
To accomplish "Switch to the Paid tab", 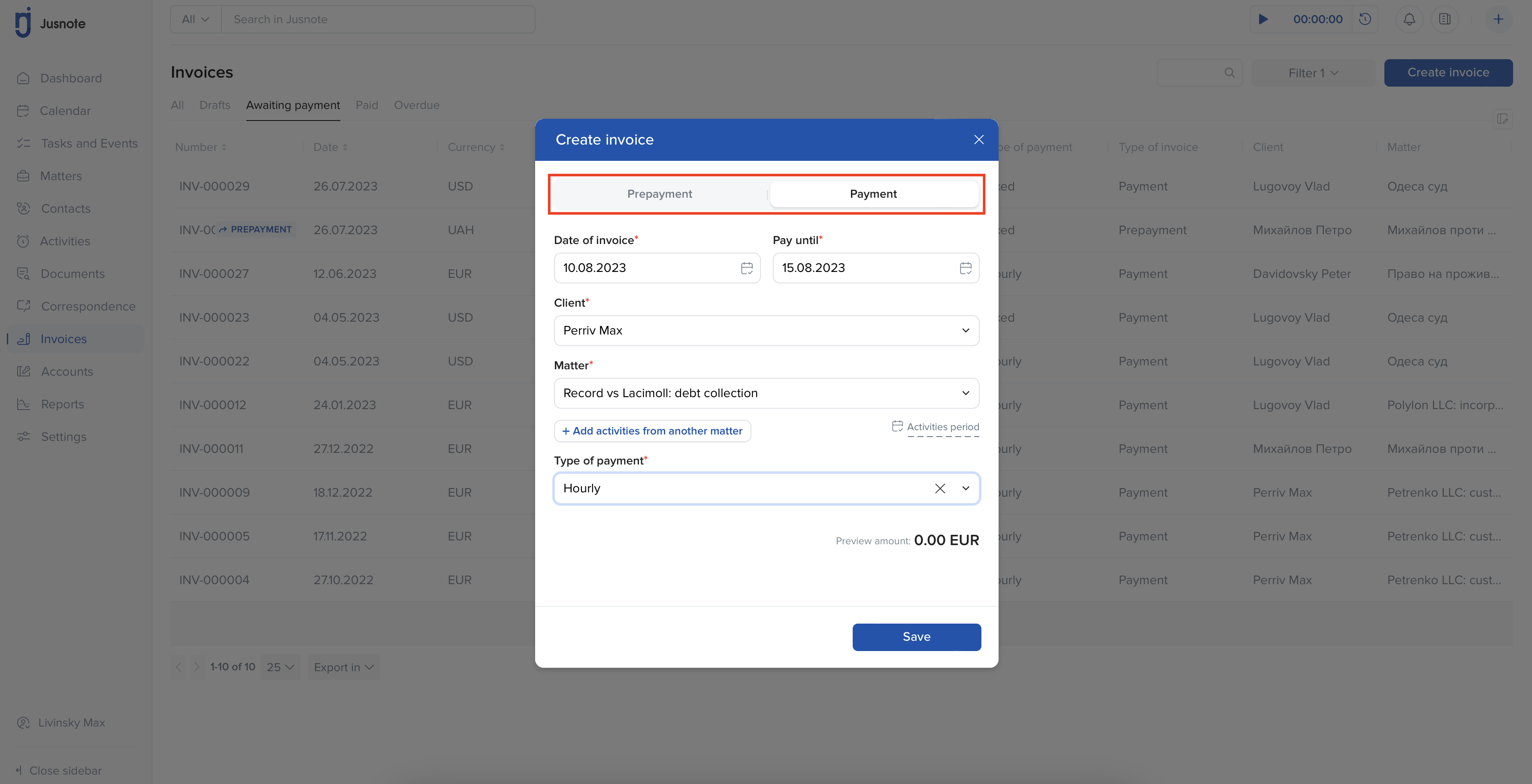I will point(367,105).
